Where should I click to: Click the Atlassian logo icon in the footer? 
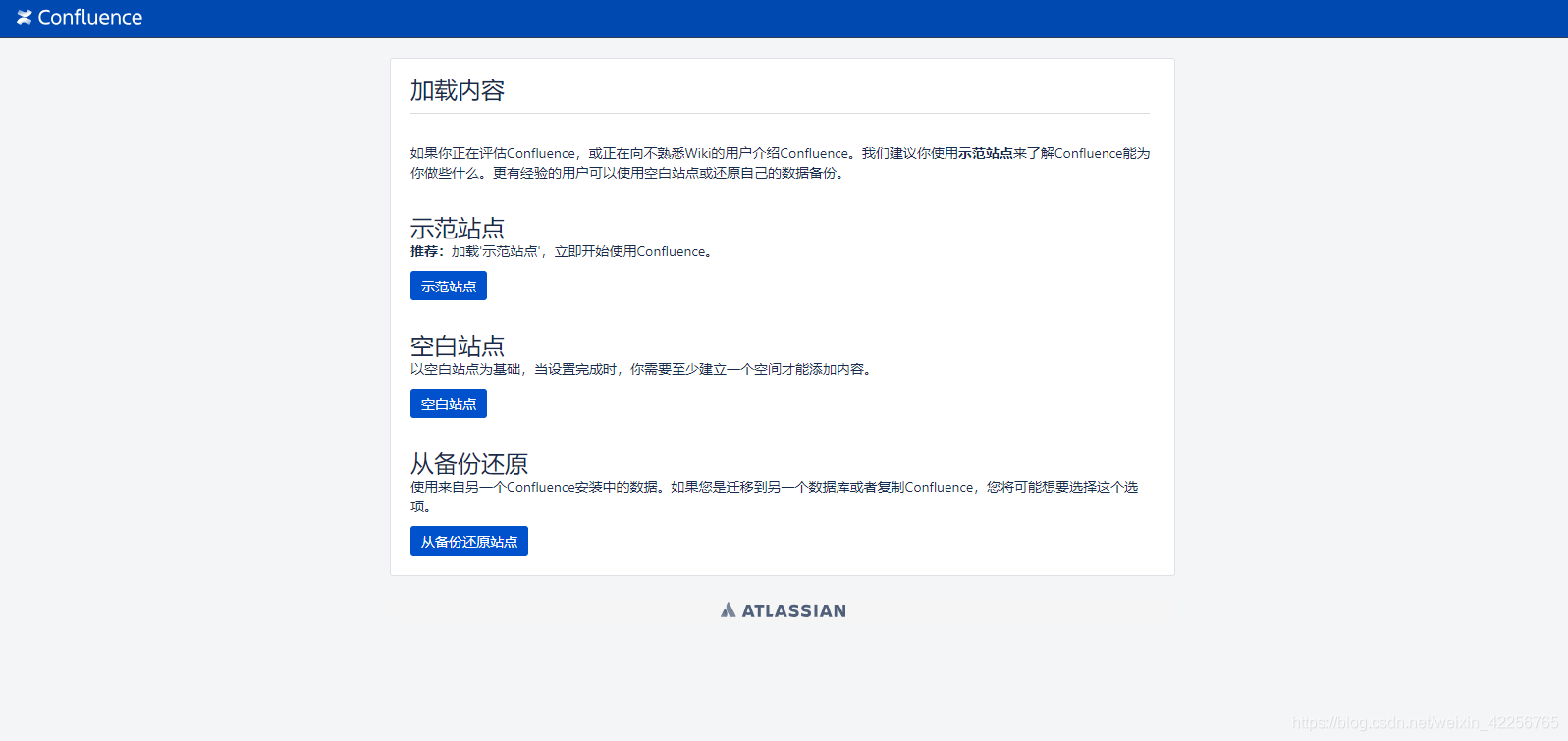pos(728,609)
